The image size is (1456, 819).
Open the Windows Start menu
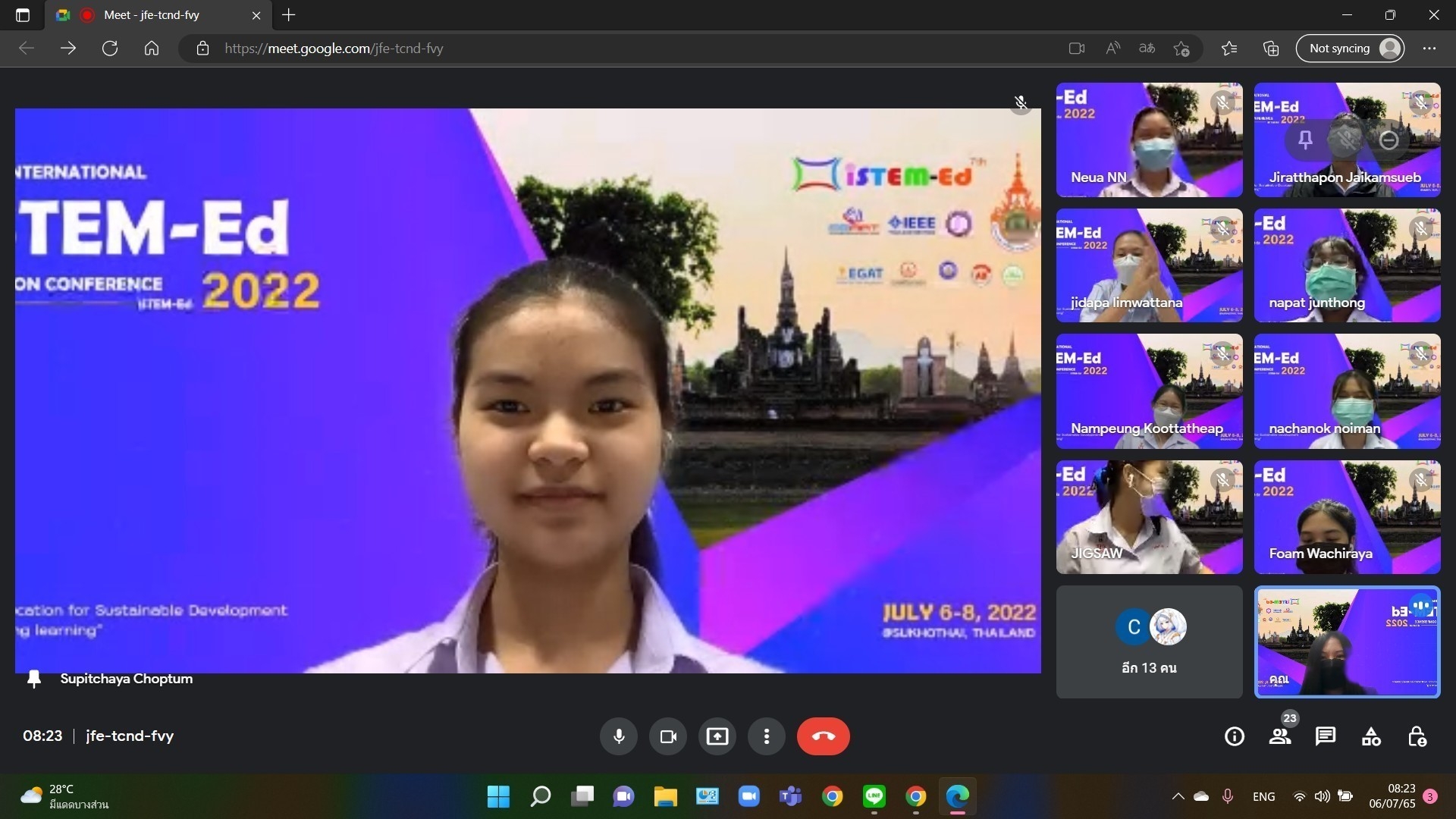pyautogui.click(x=498, y=796)
